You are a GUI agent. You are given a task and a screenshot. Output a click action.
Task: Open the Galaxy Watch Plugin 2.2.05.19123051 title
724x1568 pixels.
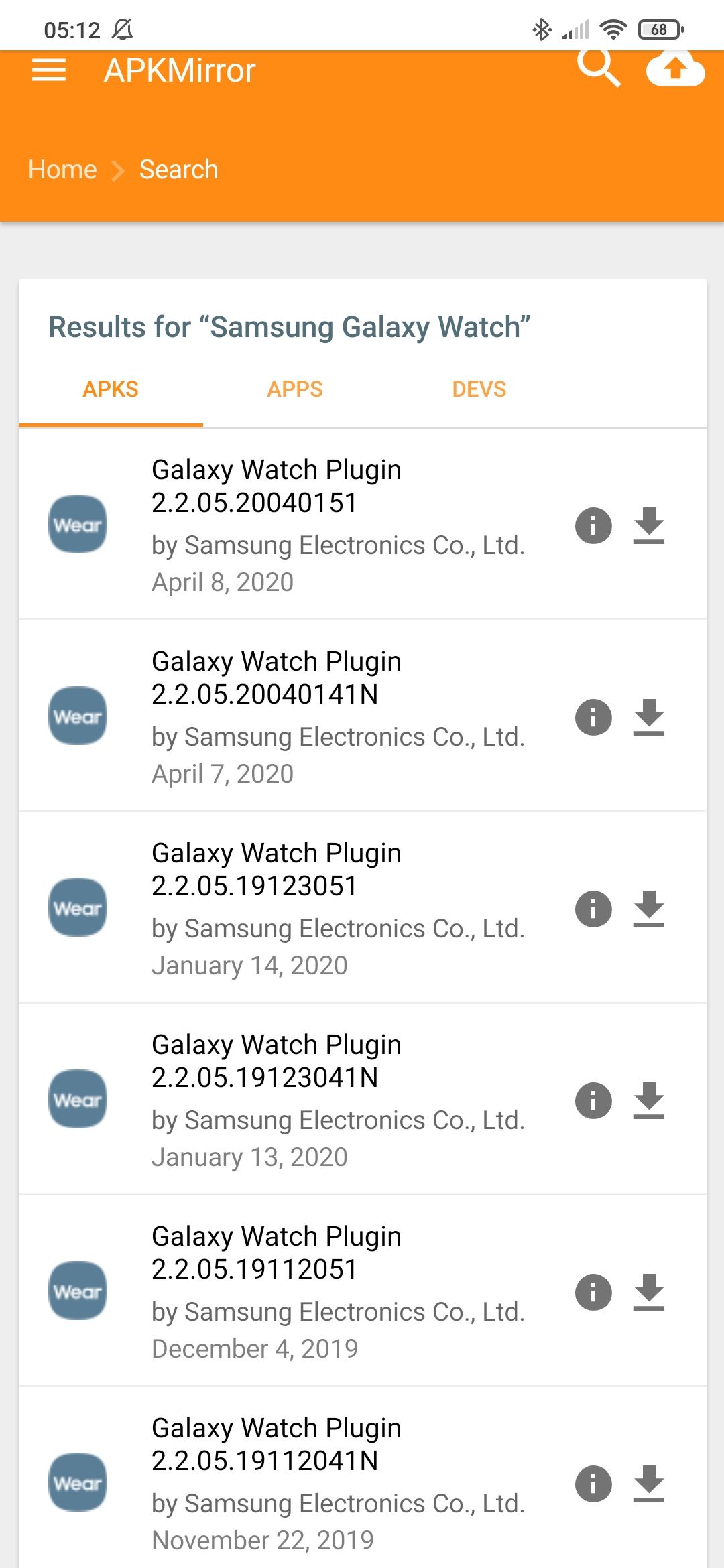[276, 869]
